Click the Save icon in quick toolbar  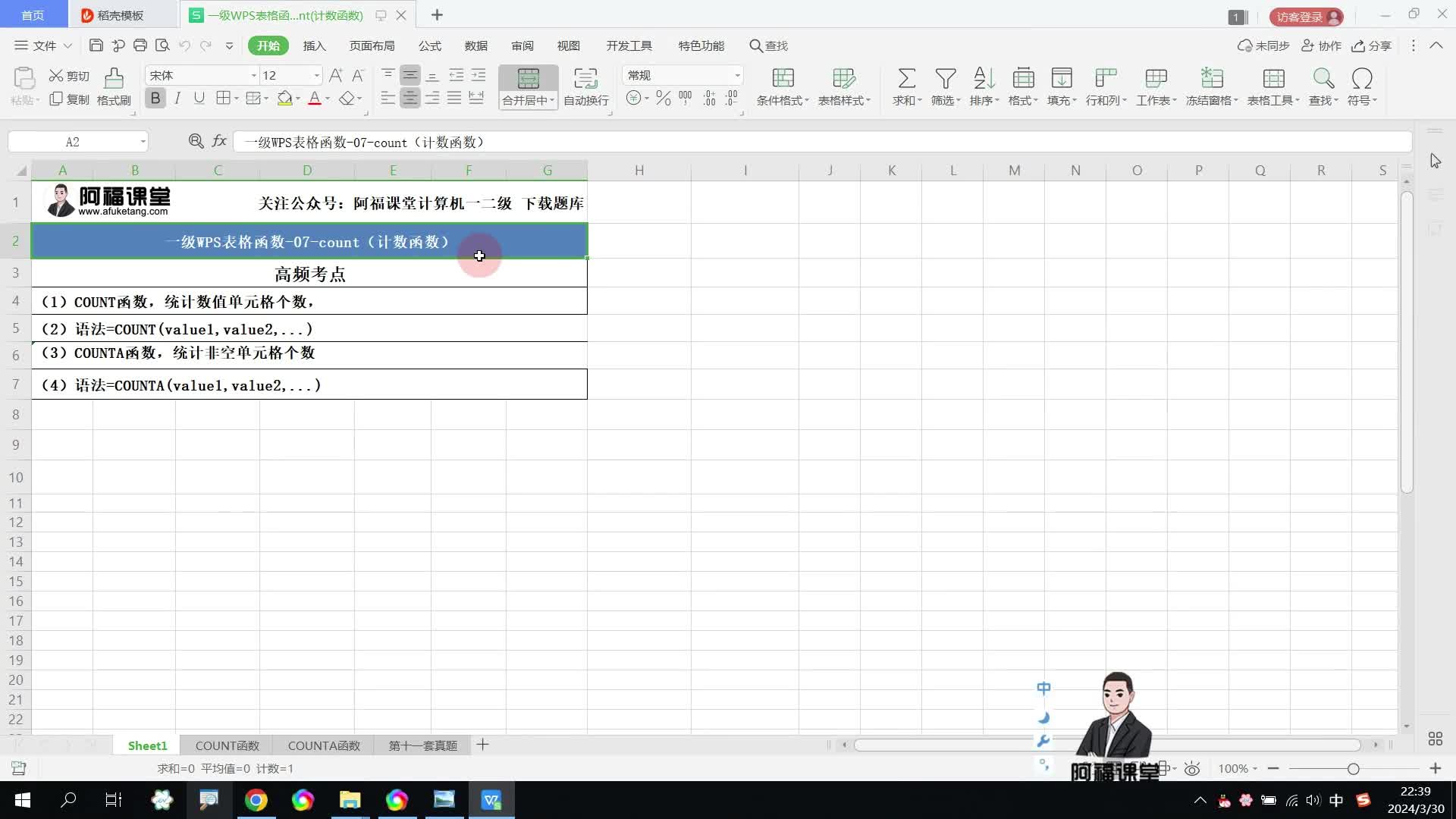coord(96,45)
